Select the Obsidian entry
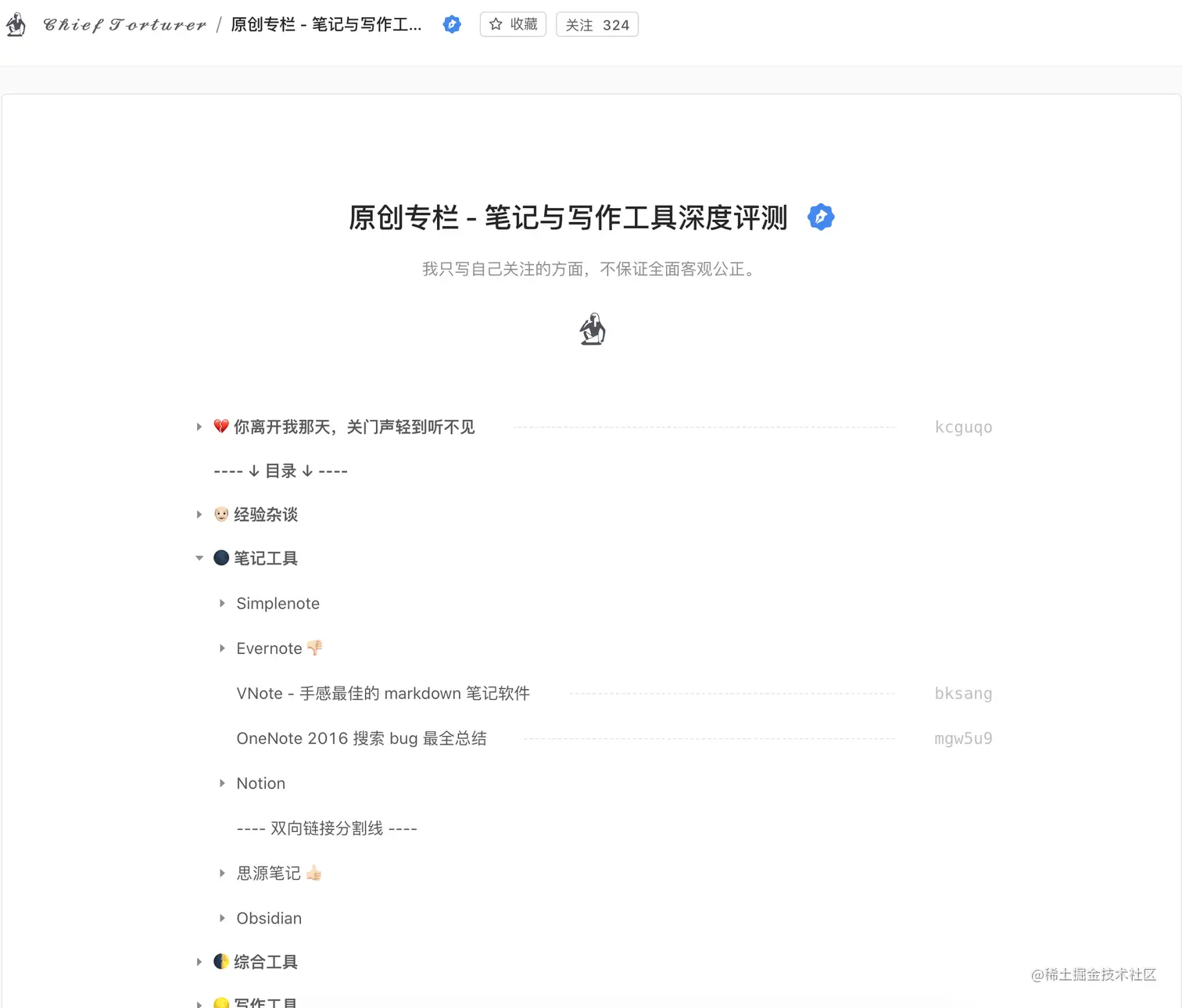Screen dimensions: 1182x1008 (269, 918)
